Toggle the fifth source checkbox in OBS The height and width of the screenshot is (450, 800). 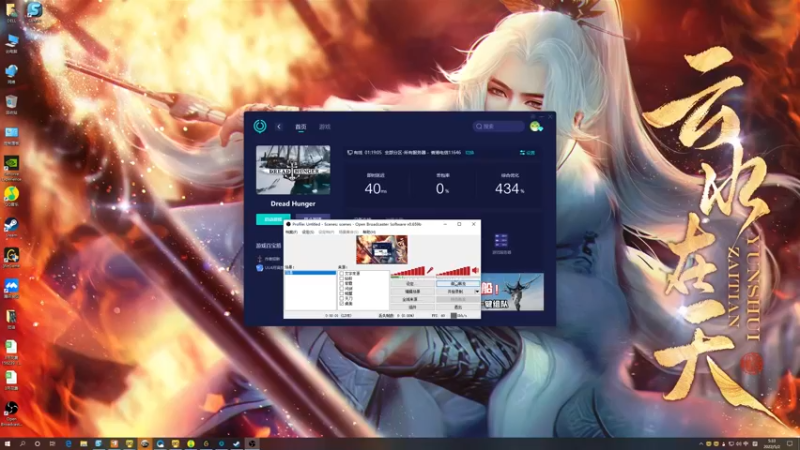[x=341, y=294]
